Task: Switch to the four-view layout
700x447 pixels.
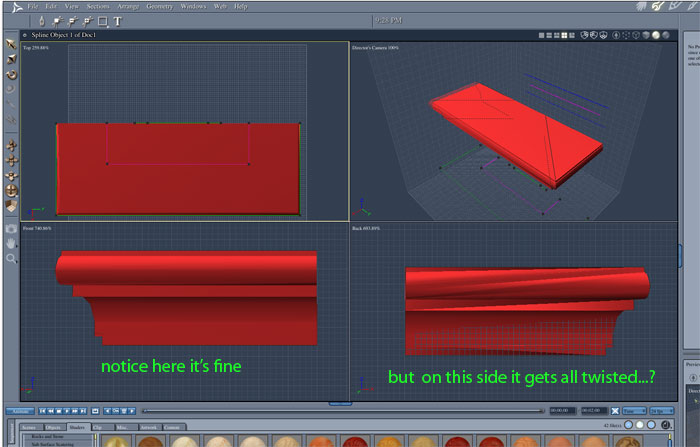Action: point(566,35)
